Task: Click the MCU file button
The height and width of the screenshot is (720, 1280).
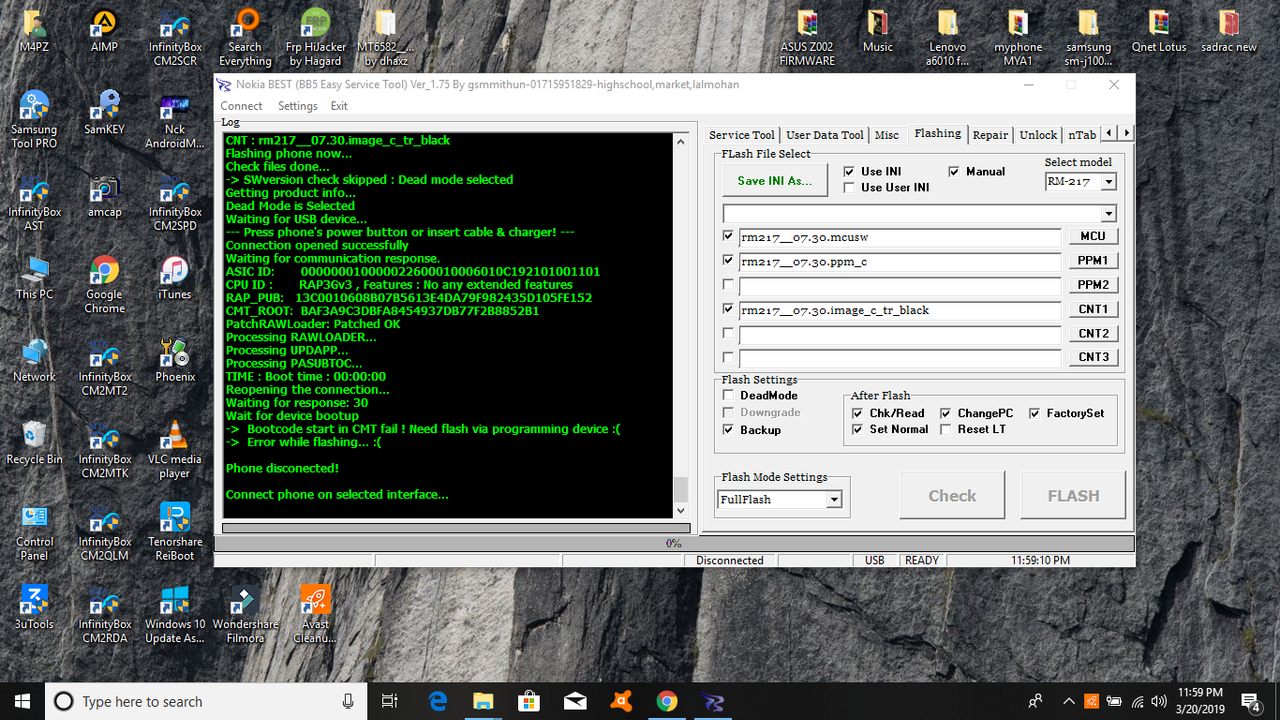Action: click(x=1093, y=237)
